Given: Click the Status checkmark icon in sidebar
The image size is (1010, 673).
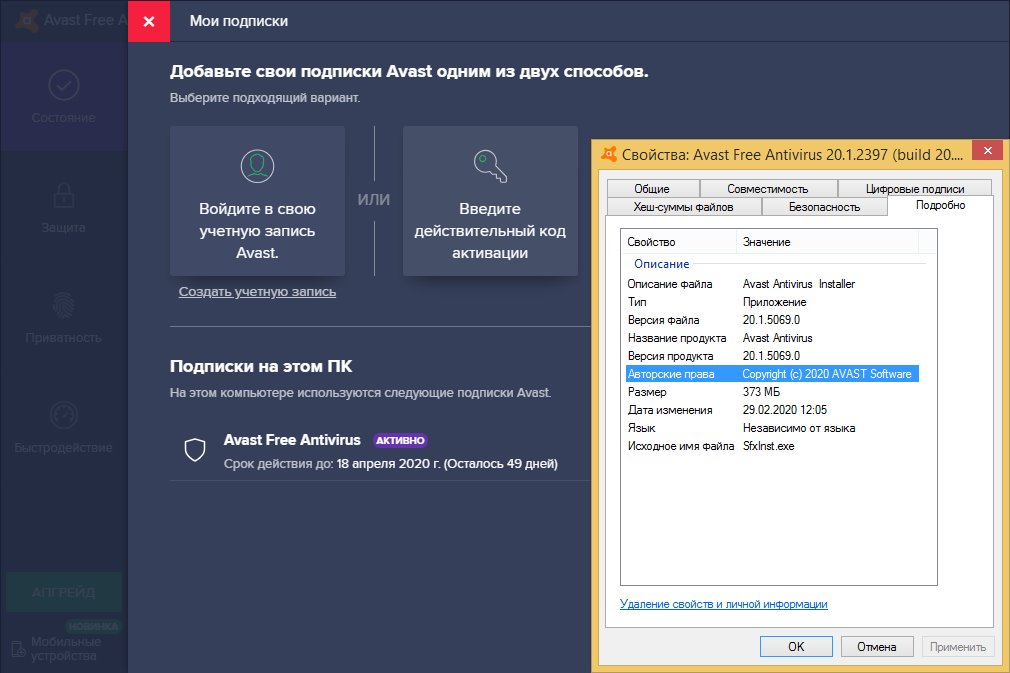Looking at the screenshot, I should [64, 85].
